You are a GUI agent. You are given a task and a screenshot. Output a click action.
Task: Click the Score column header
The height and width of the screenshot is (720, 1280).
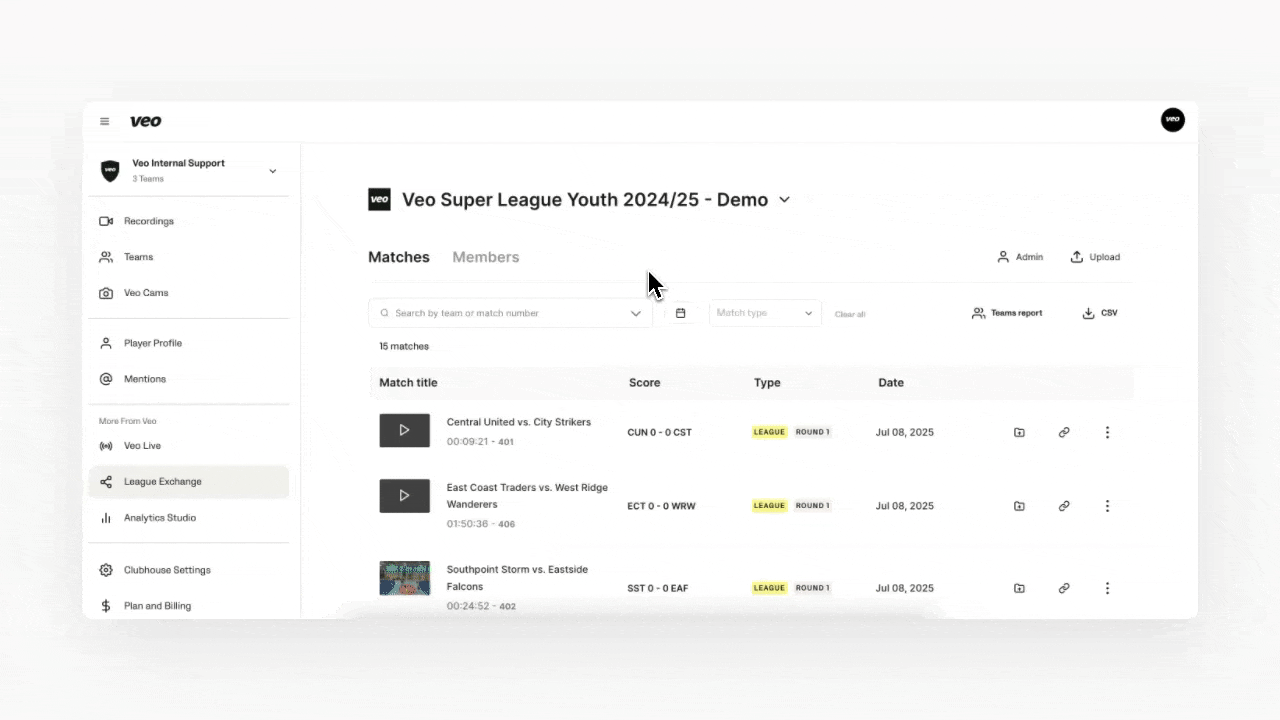click(x=644, y=383)
